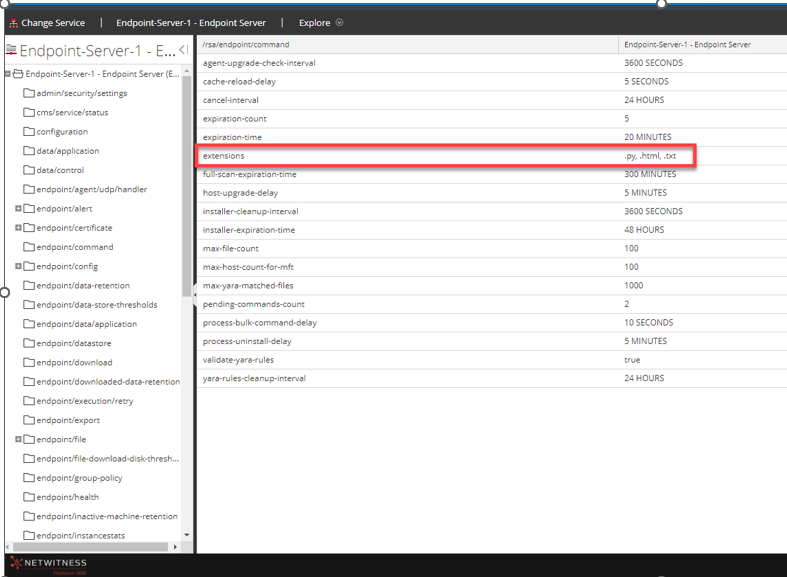The height and width of the screenshot is (577, 787).
Task: Click the Change Service network icon
Action: [x=13, y=22]
